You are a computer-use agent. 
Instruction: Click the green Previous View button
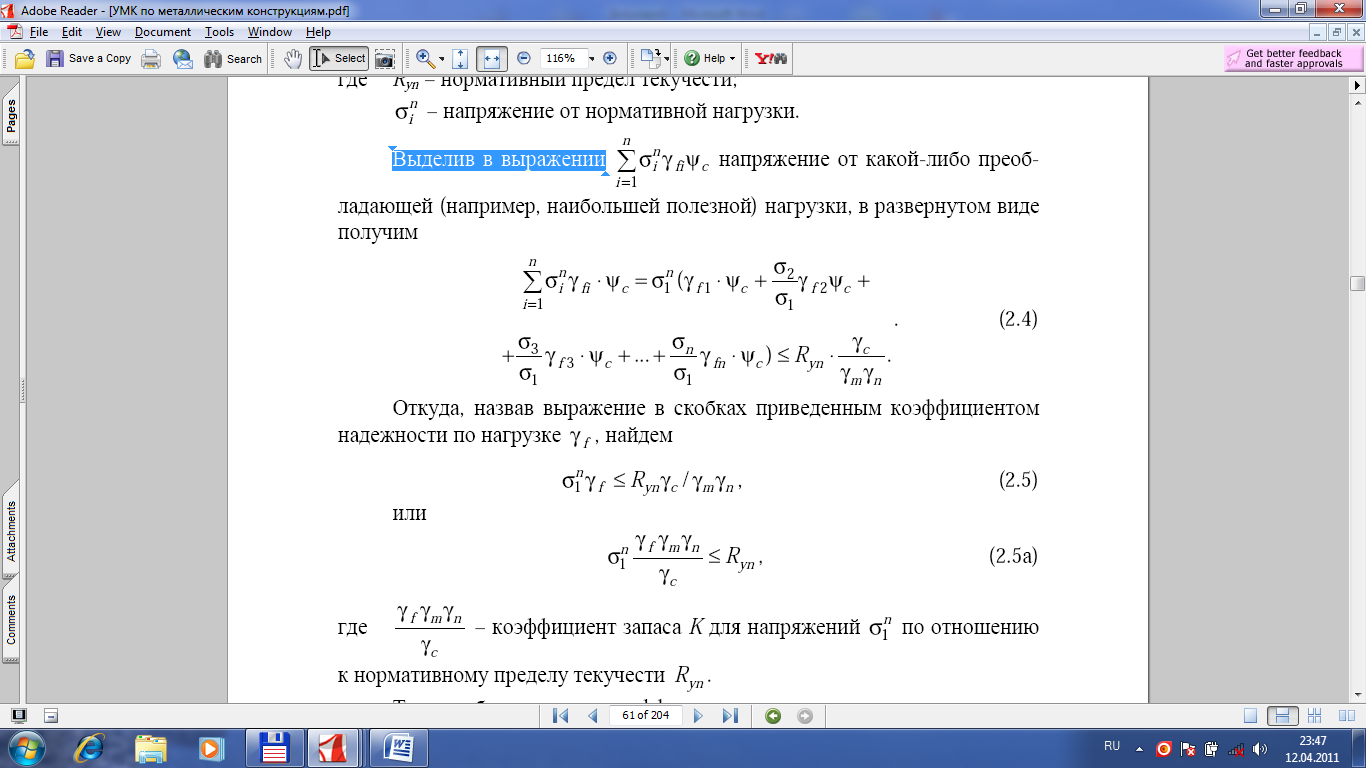(x=772, y=715)
